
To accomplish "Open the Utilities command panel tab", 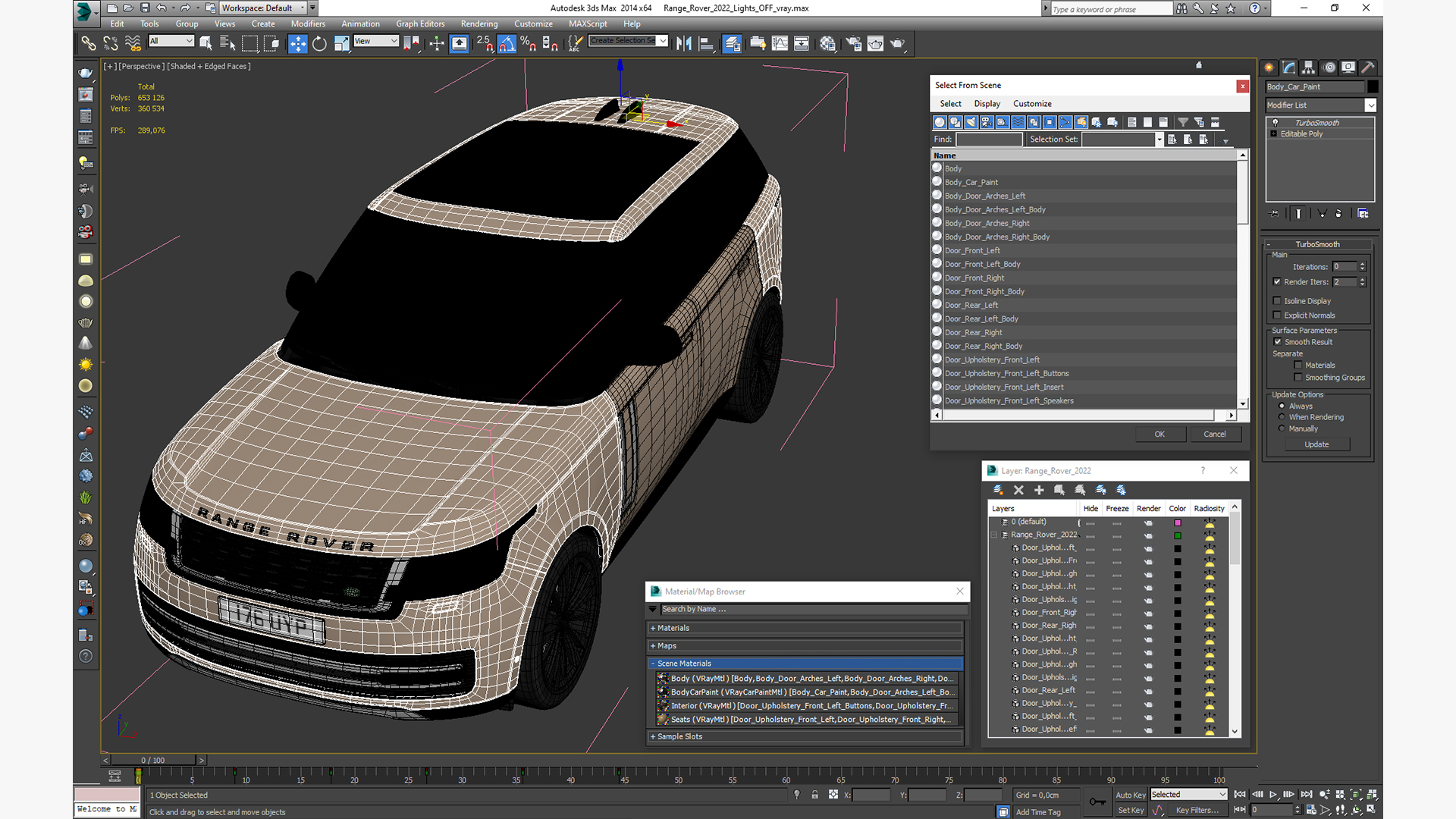I will 1367,67.
